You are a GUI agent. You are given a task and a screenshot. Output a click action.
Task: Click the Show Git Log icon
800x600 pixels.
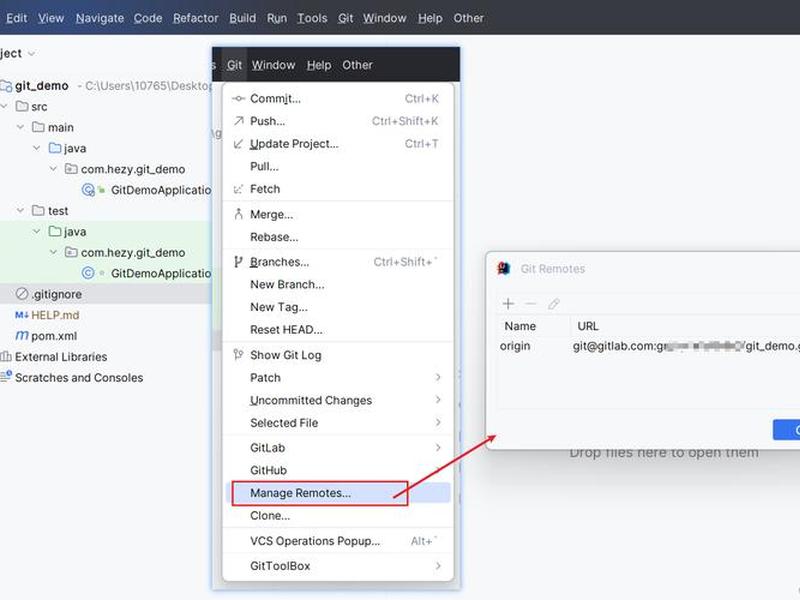tap(238, 355)
